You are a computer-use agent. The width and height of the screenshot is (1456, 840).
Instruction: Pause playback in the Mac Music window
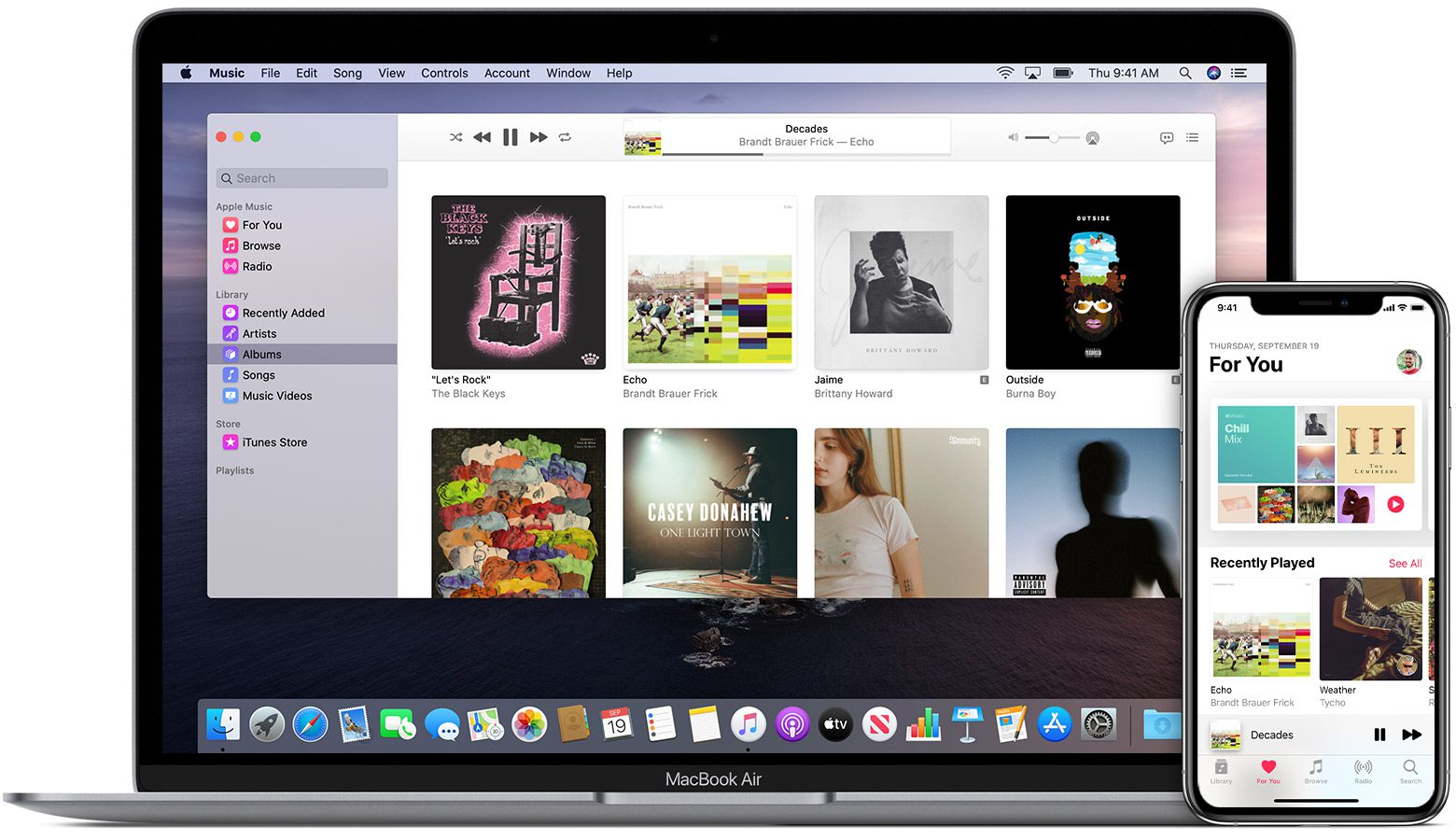click(x=510, y=137)
